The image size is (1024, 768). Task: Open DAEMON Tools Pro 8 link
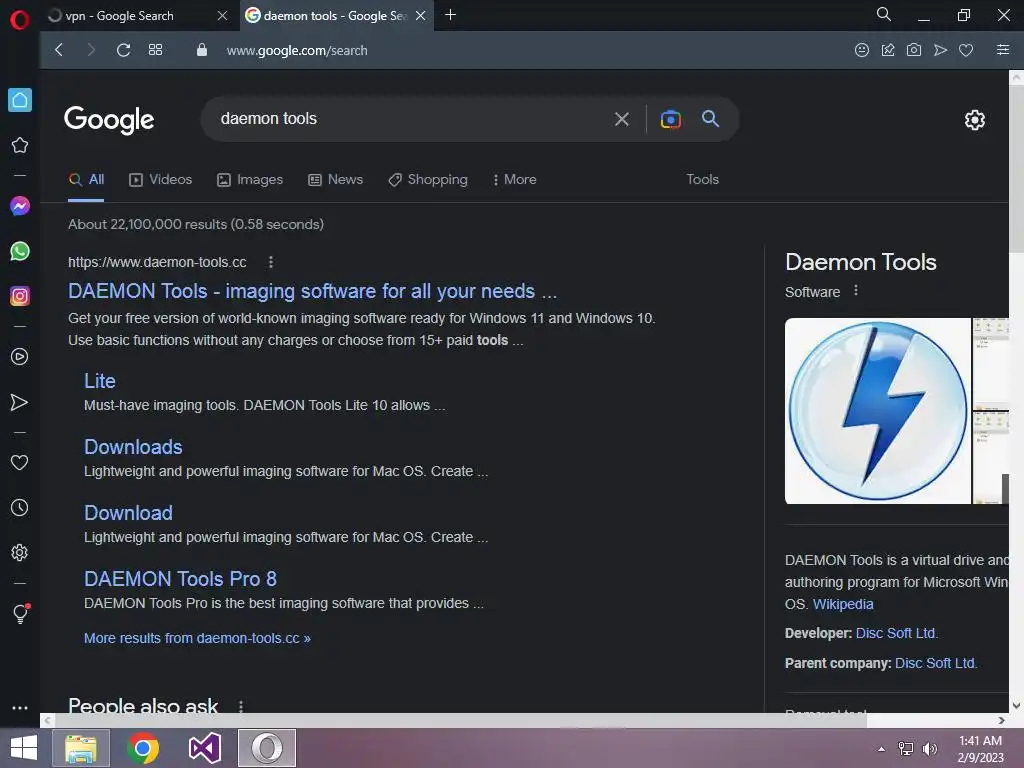click(180, 579)
